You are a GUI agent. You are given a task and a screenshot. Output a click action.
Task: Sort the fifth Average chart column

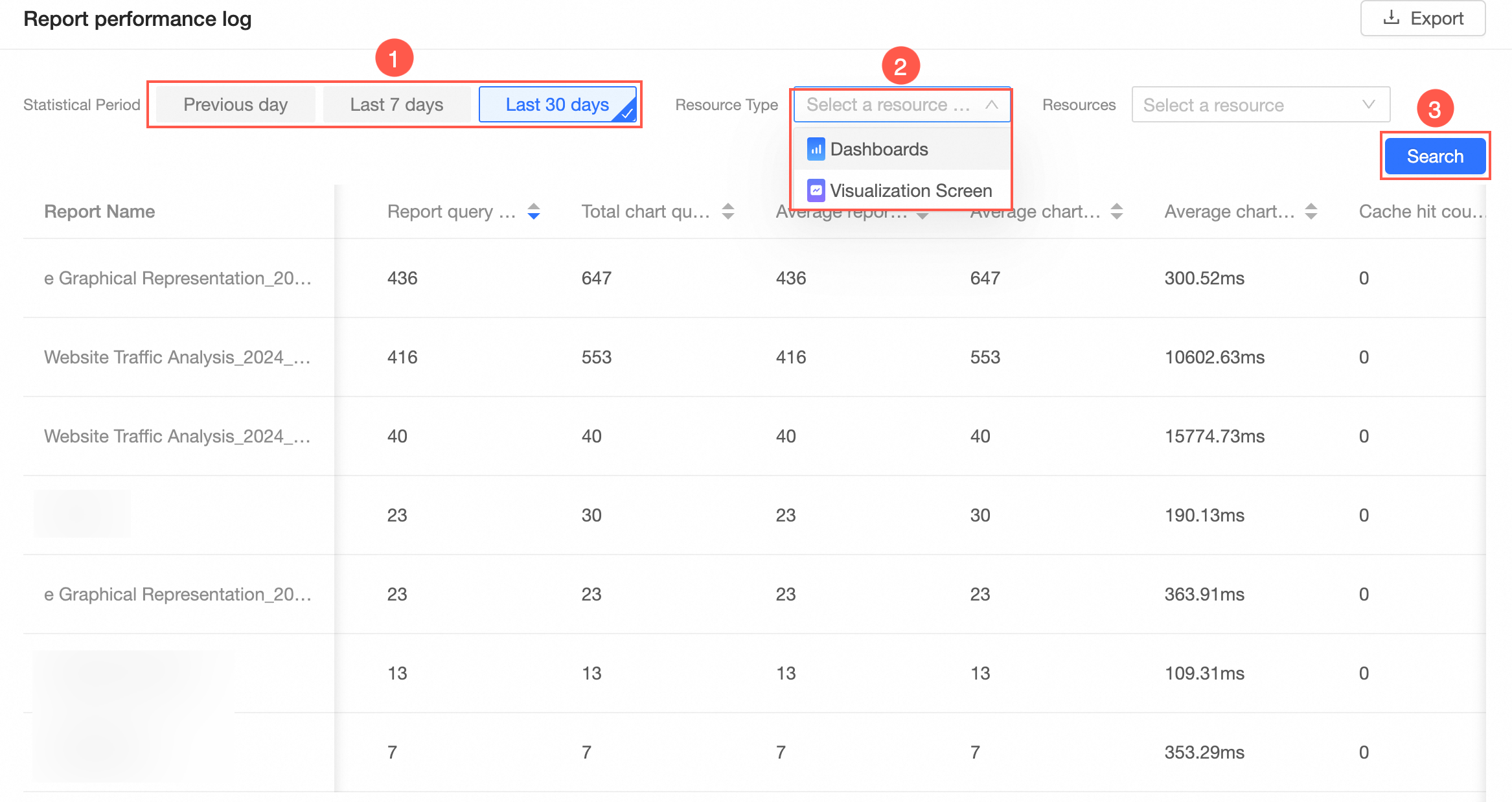point(1311,211)
